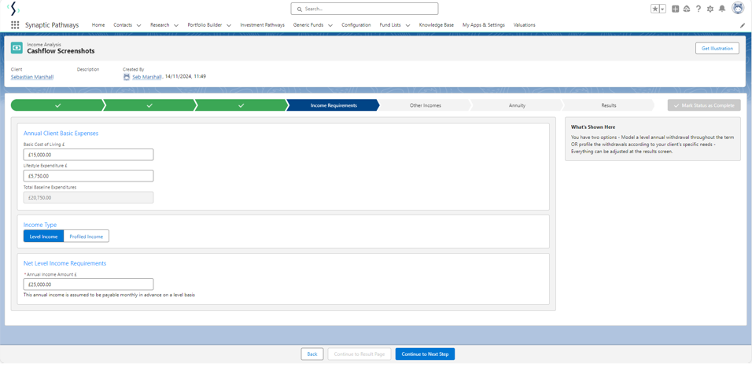Open the App Launcher grid icon
The width and height of the screenshot is (755, 365).
15,25
